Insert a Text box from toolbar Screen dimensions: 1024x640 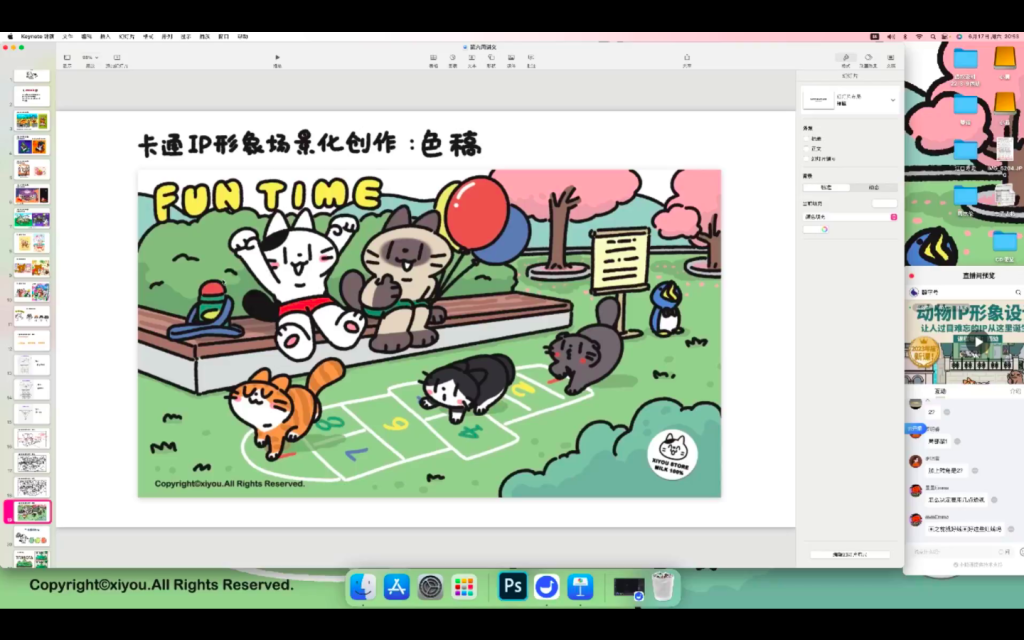point(472,58)
